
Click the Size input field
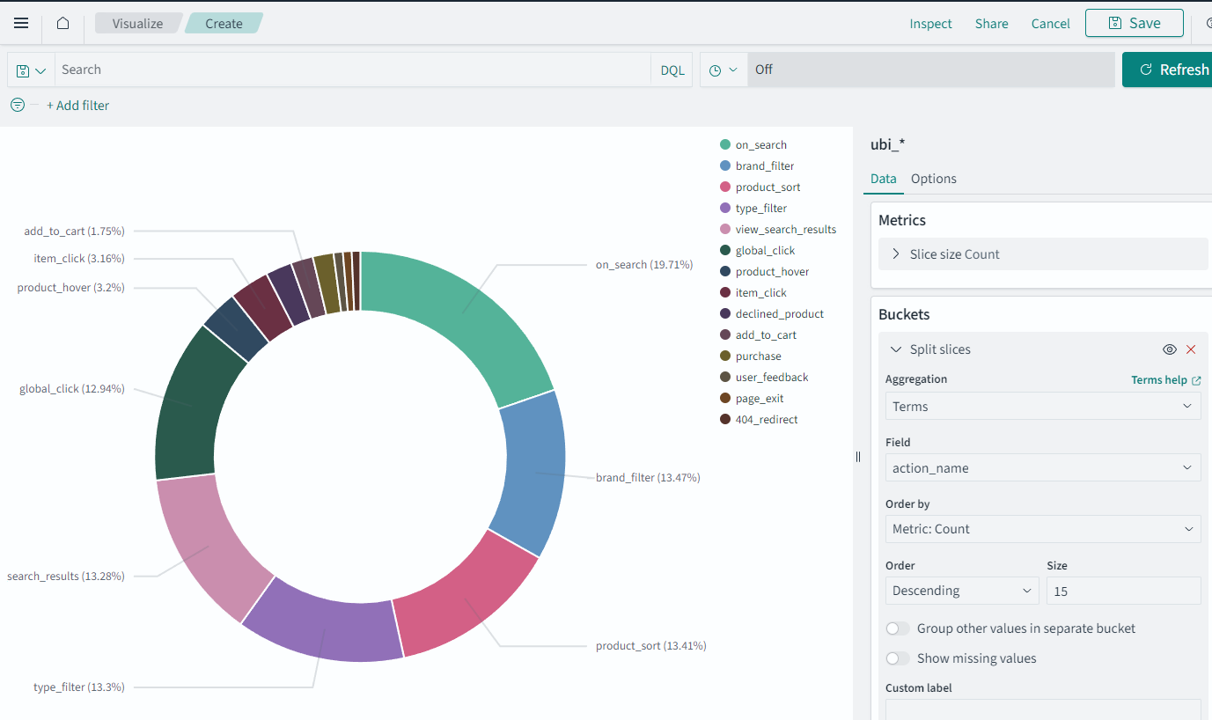[x=1122, y=591]
